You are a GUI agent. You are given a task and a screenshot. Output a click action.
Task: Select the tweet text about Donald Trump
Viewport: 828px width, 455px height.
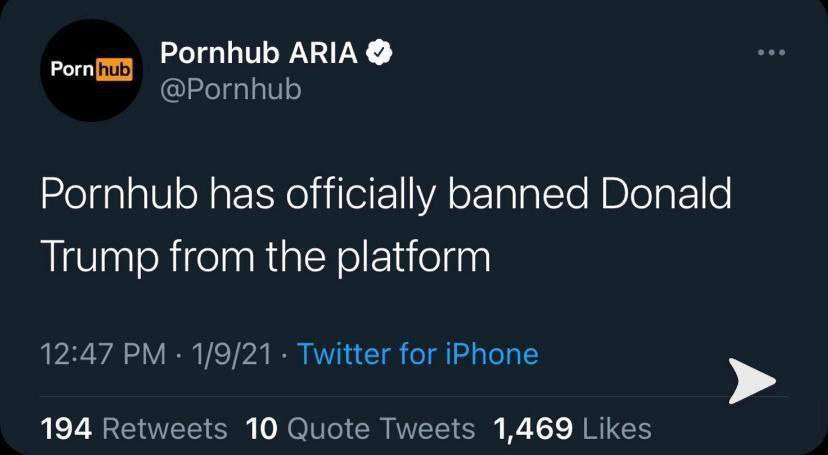(x=386, y=226)
